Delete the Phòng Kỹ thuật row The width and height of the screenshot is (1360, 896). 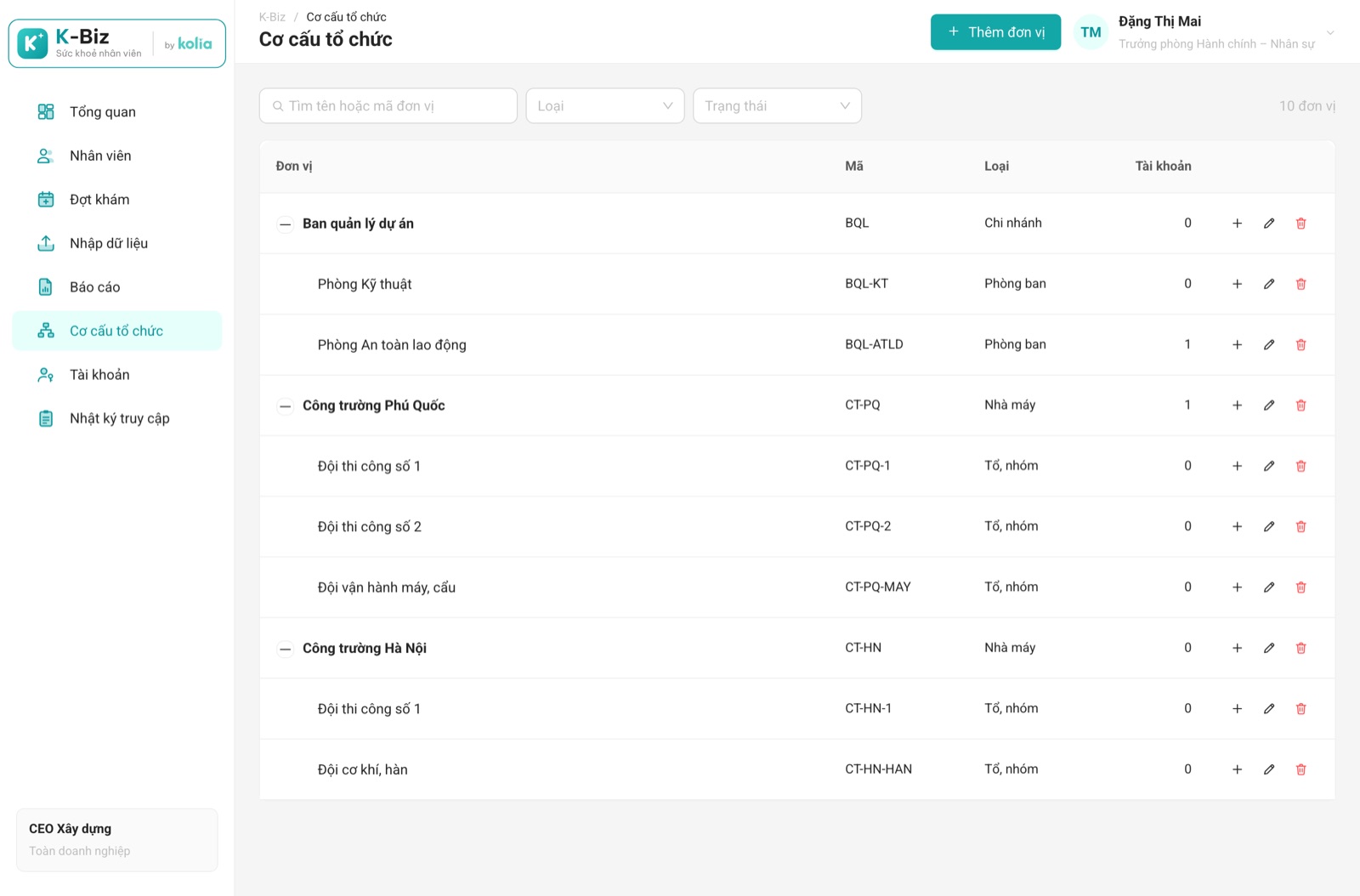[1300, 284]
